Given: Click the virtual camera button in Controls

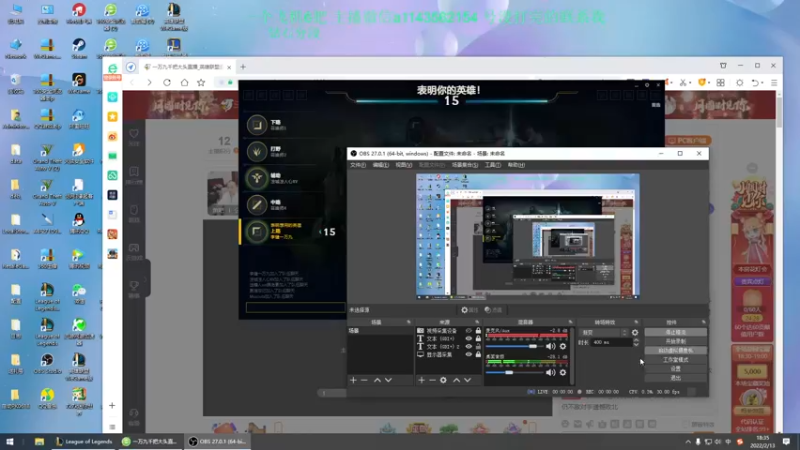Looking at the screenshot, I should (x=676, y=351).
